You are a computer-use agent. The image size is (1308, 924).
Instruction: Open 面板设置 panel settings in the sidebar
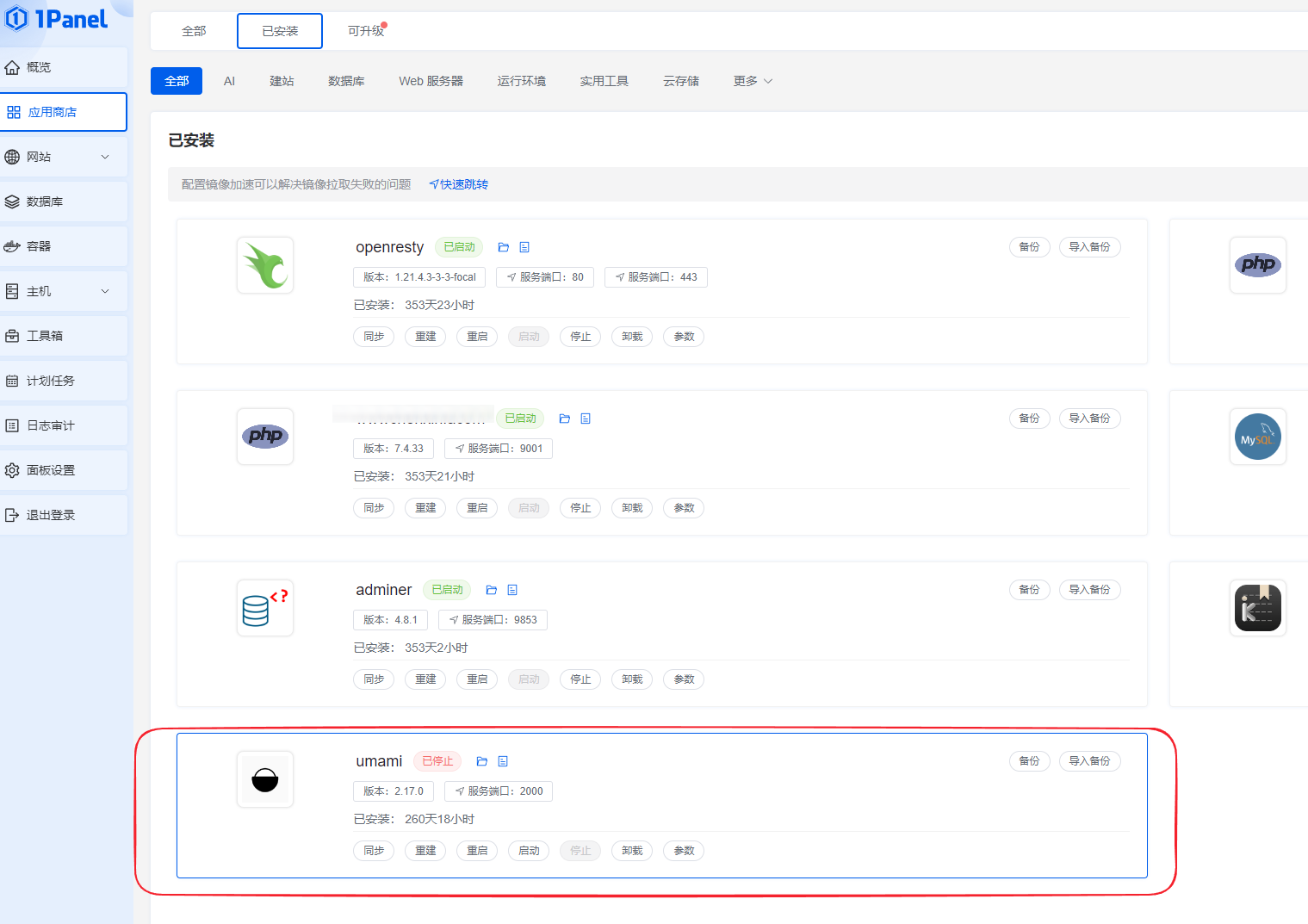pyautogui.click(x=64, y=470)
